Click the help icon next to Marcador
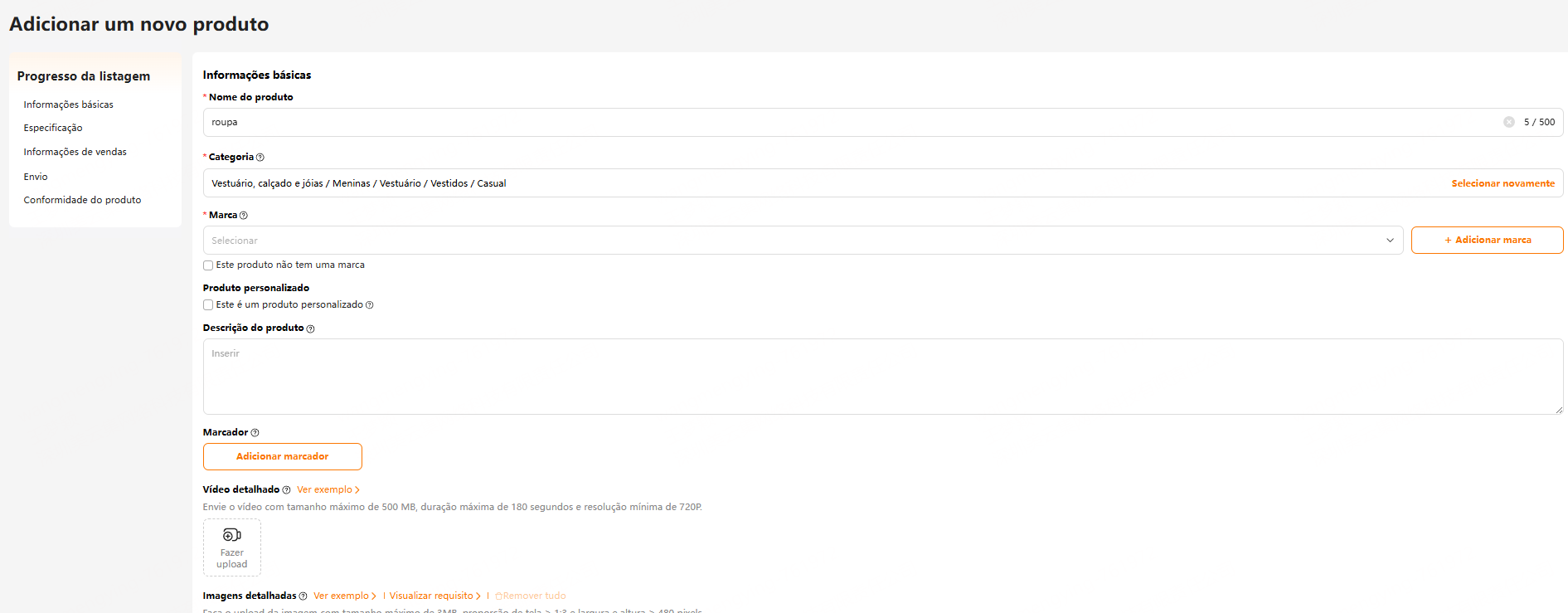 click(255, 433)
